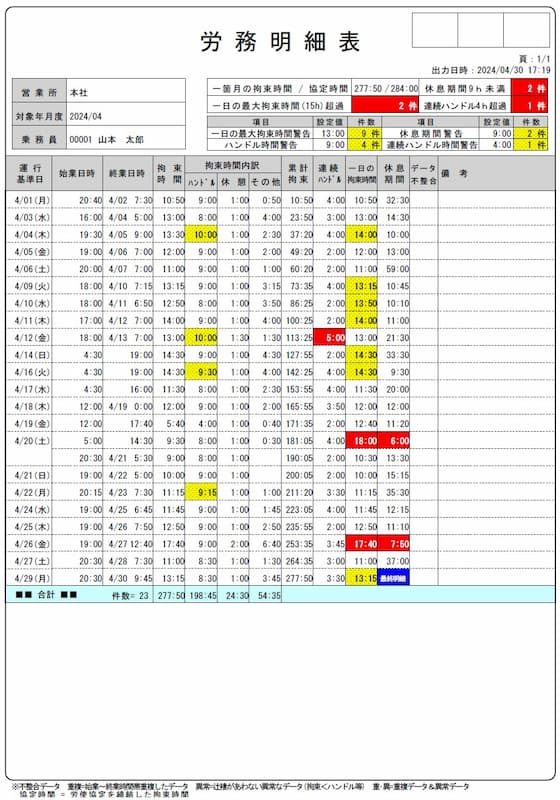Click the 13:00 setting value for 一日の最大拘束時間警告
The width and height of the screenshot is (560, 800).
(x=330, y=133)
